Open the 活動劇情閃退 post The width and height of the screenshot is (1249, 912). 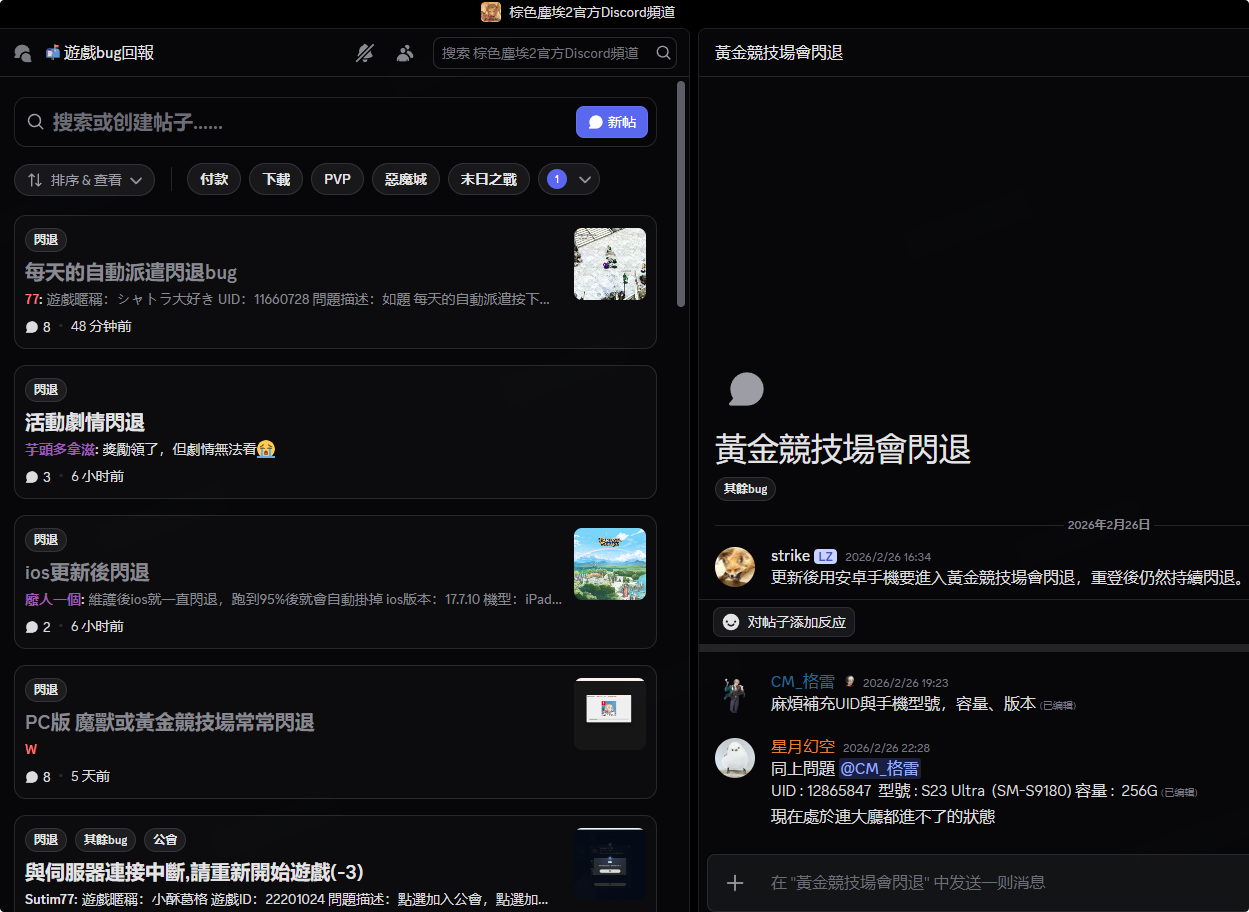pos(335,432)
